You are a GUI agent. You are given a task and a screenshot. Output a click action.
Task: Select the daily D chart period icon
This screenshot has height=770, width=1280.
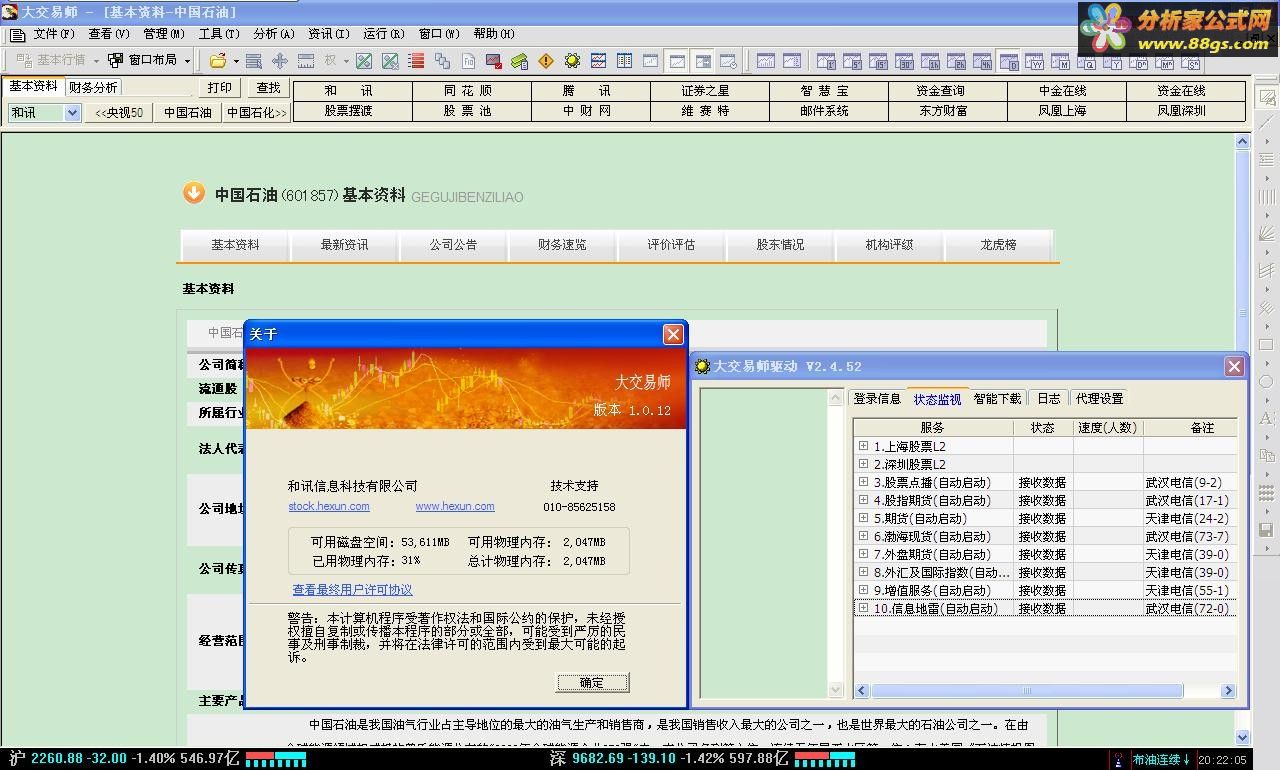pyautogui.click(x=1009, y=61)
